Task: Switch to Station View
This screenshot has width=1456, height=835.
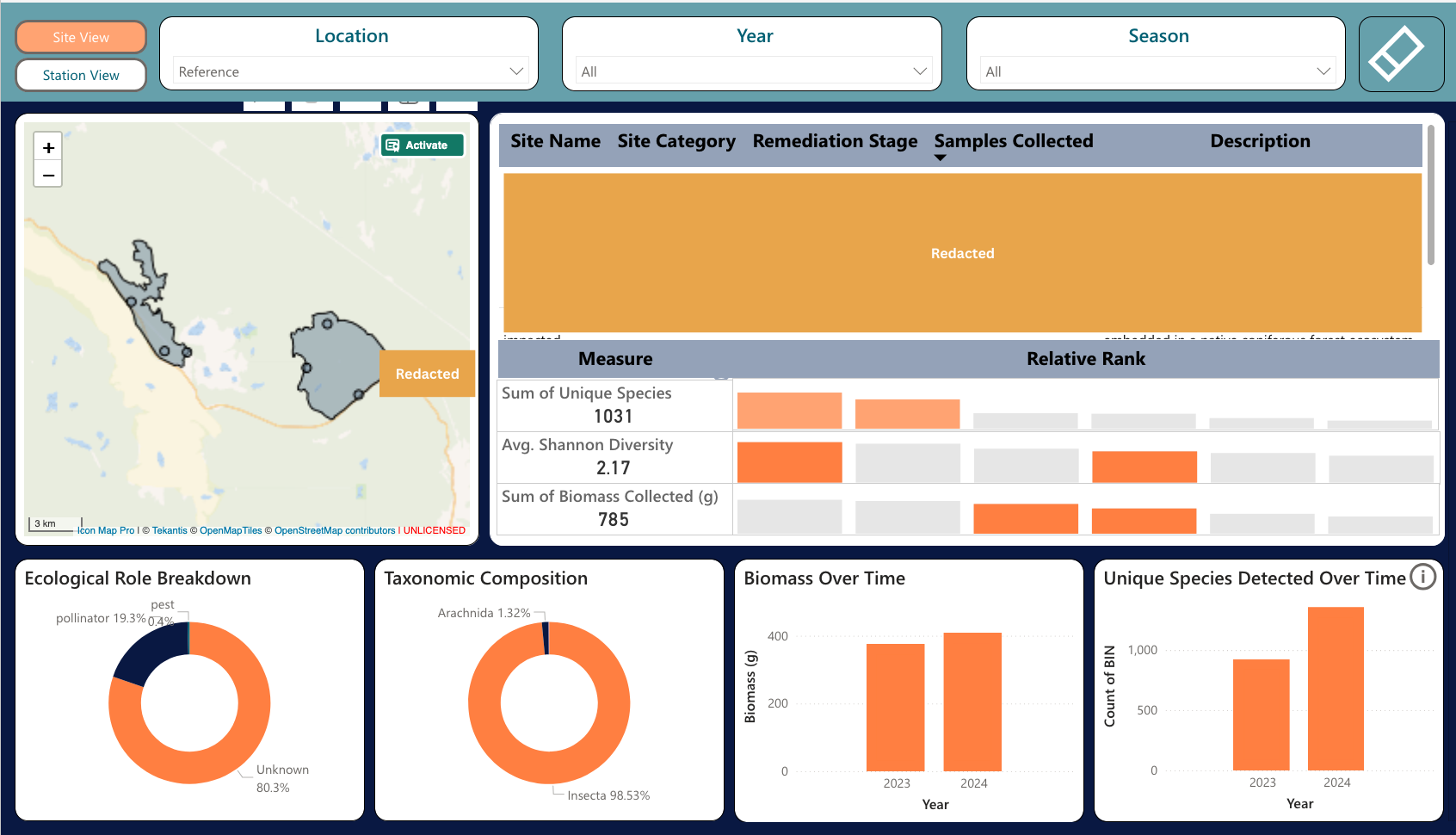Action: pyautogui.click(x=81, y=75)
